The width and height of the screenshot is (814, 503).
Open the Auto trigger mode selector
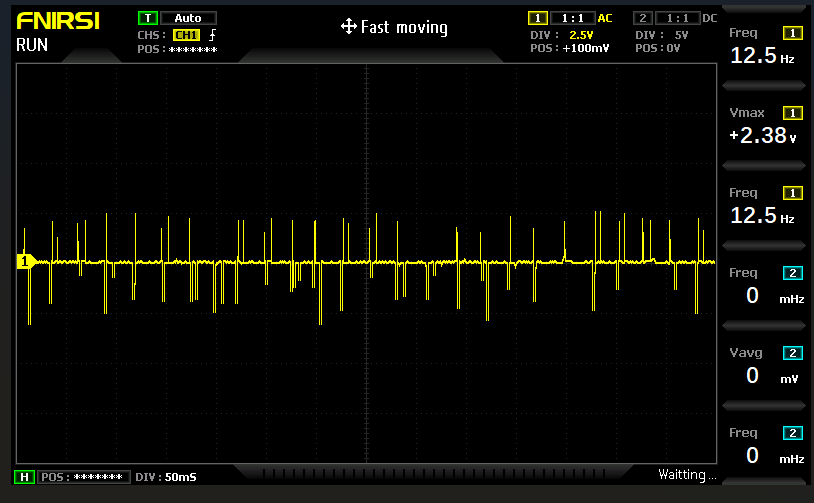(x=188, y=18)
